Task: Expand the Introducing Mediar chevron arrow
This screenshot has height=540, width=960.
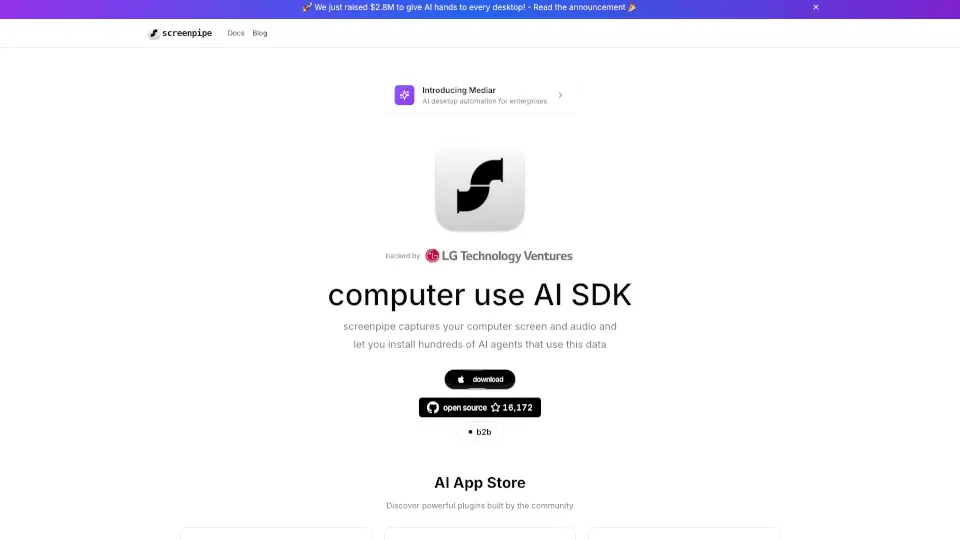Action: pos(560,95)
